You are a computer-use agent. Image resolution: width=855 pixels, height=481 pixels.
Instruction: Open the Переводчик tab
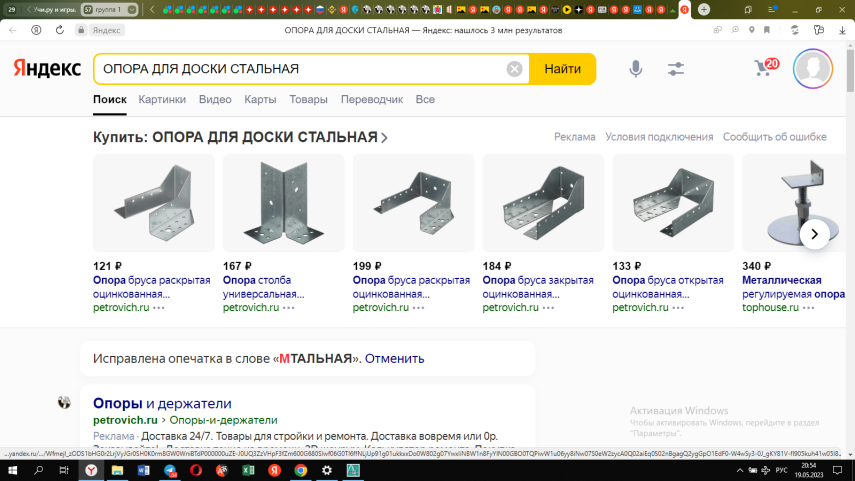click(x=372, y=99)
